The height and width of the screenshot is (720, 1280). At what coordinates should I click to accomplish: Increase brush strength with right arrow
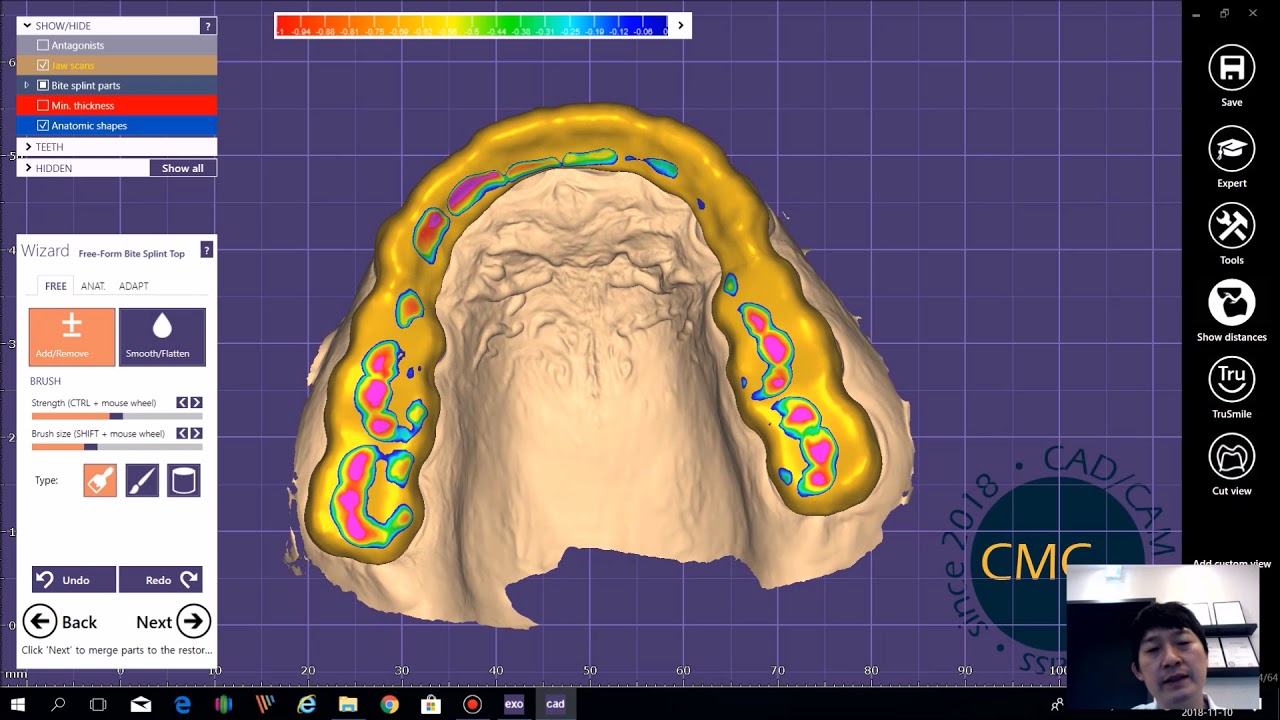click(196, 402)
